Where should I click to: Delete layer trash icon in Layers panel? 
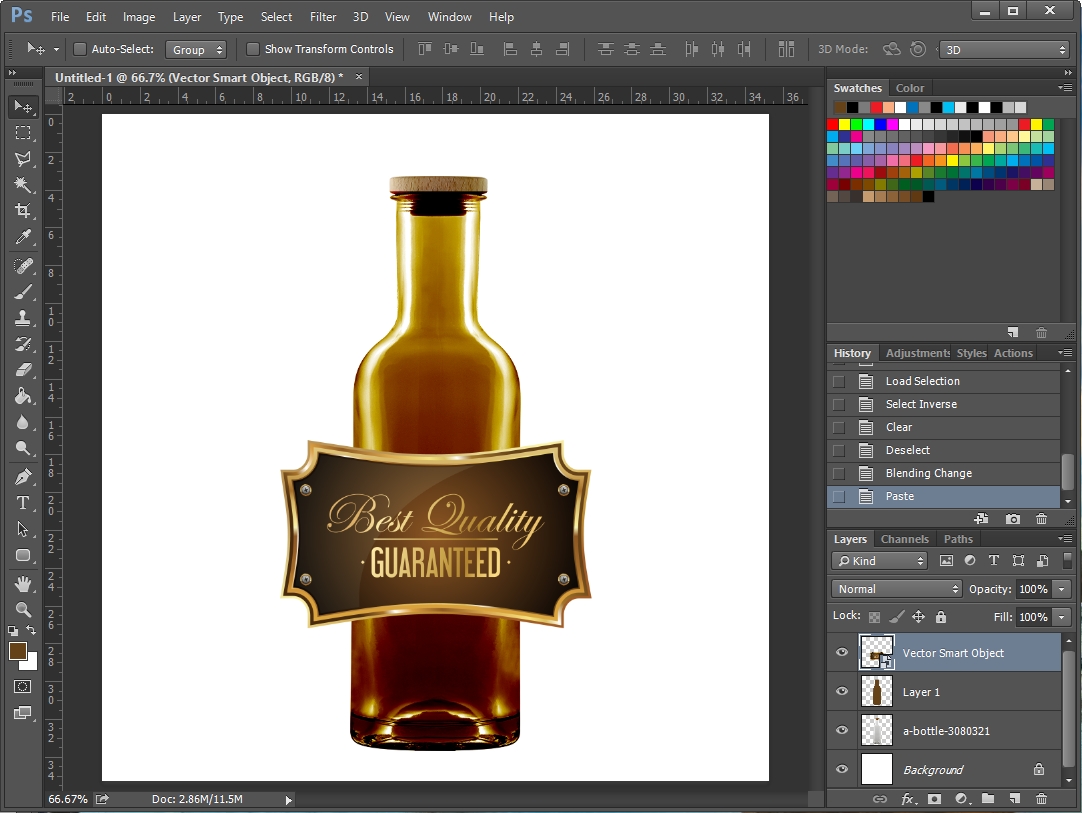point(1041,799)
